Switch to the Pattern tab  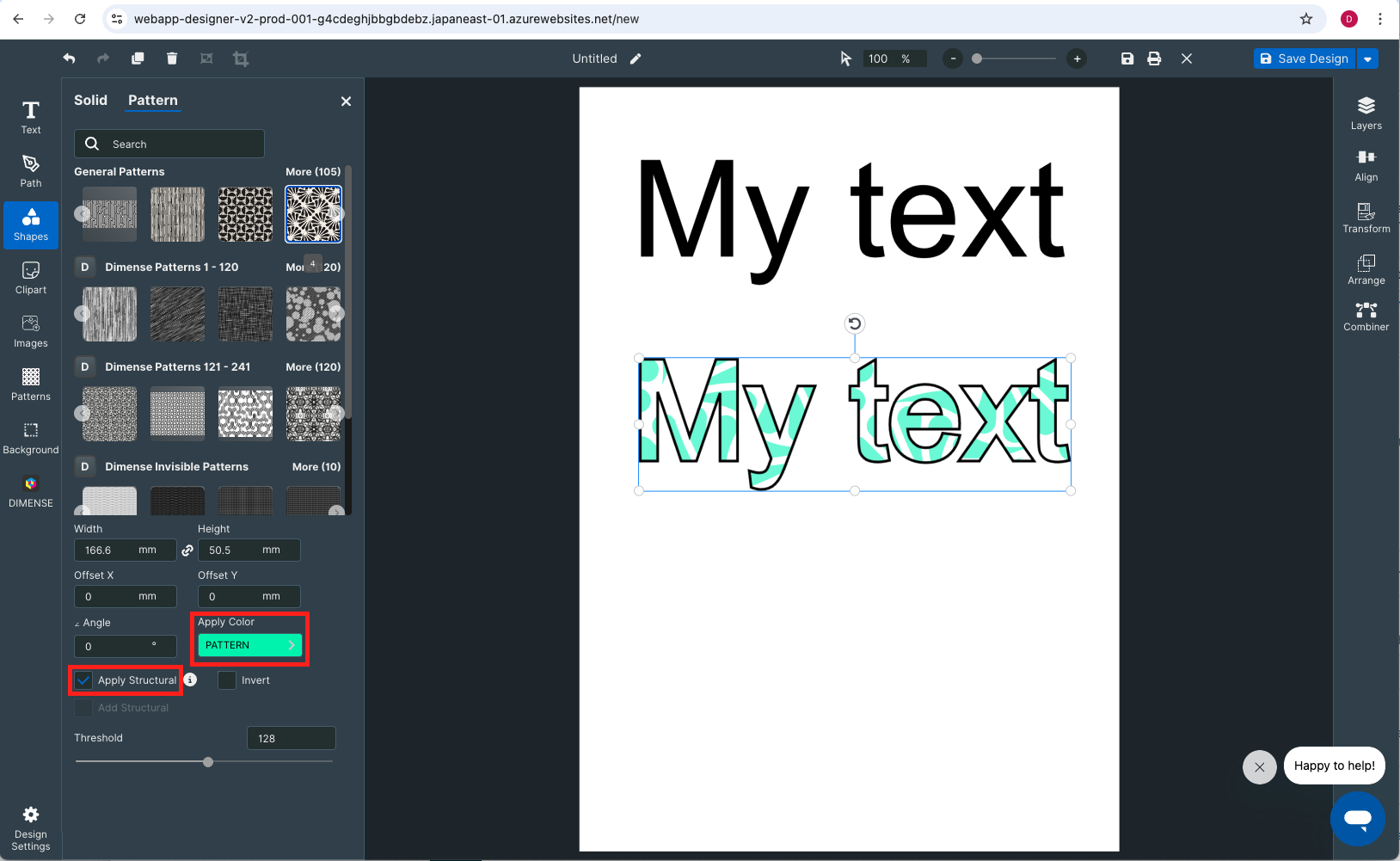[153, 101]
